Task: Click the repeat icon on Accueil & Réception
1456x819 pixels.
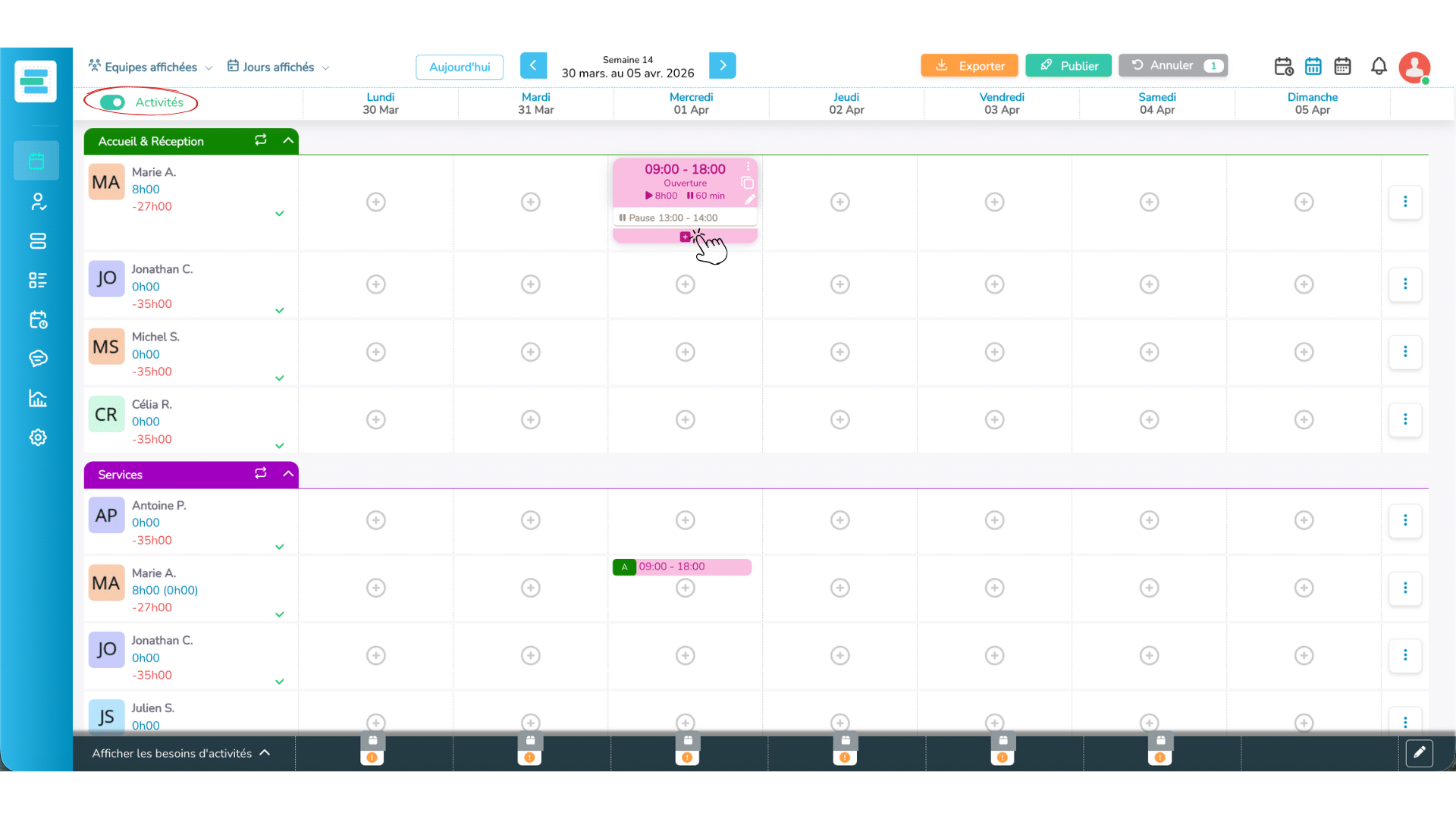Action: point(261,140)
